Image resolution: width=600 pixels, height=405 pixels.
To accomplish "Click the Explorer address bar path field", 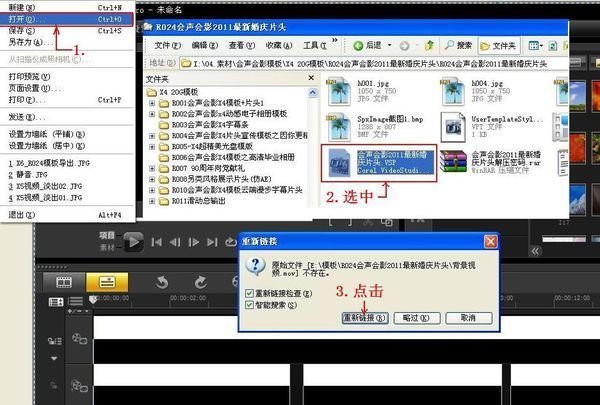I will pyautogui.click(x=374, y=64).
